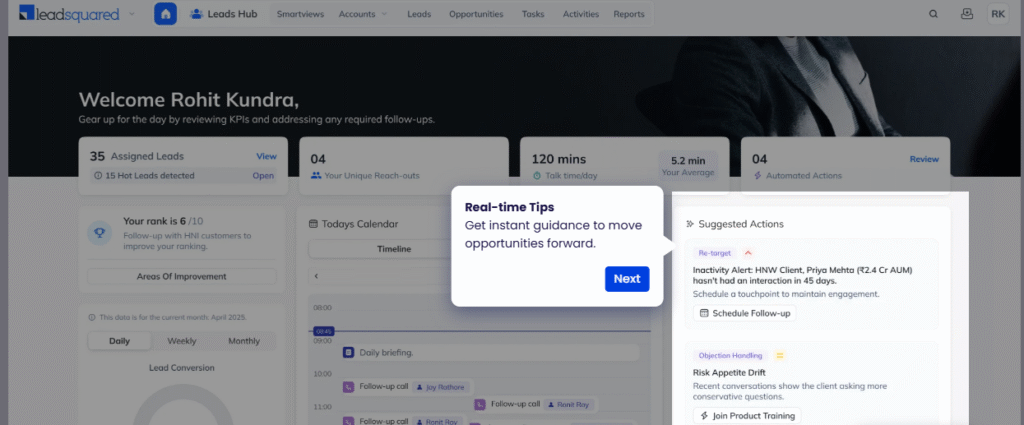
Task: Open the Leads Hub people icon
Action: click(196, 14)
